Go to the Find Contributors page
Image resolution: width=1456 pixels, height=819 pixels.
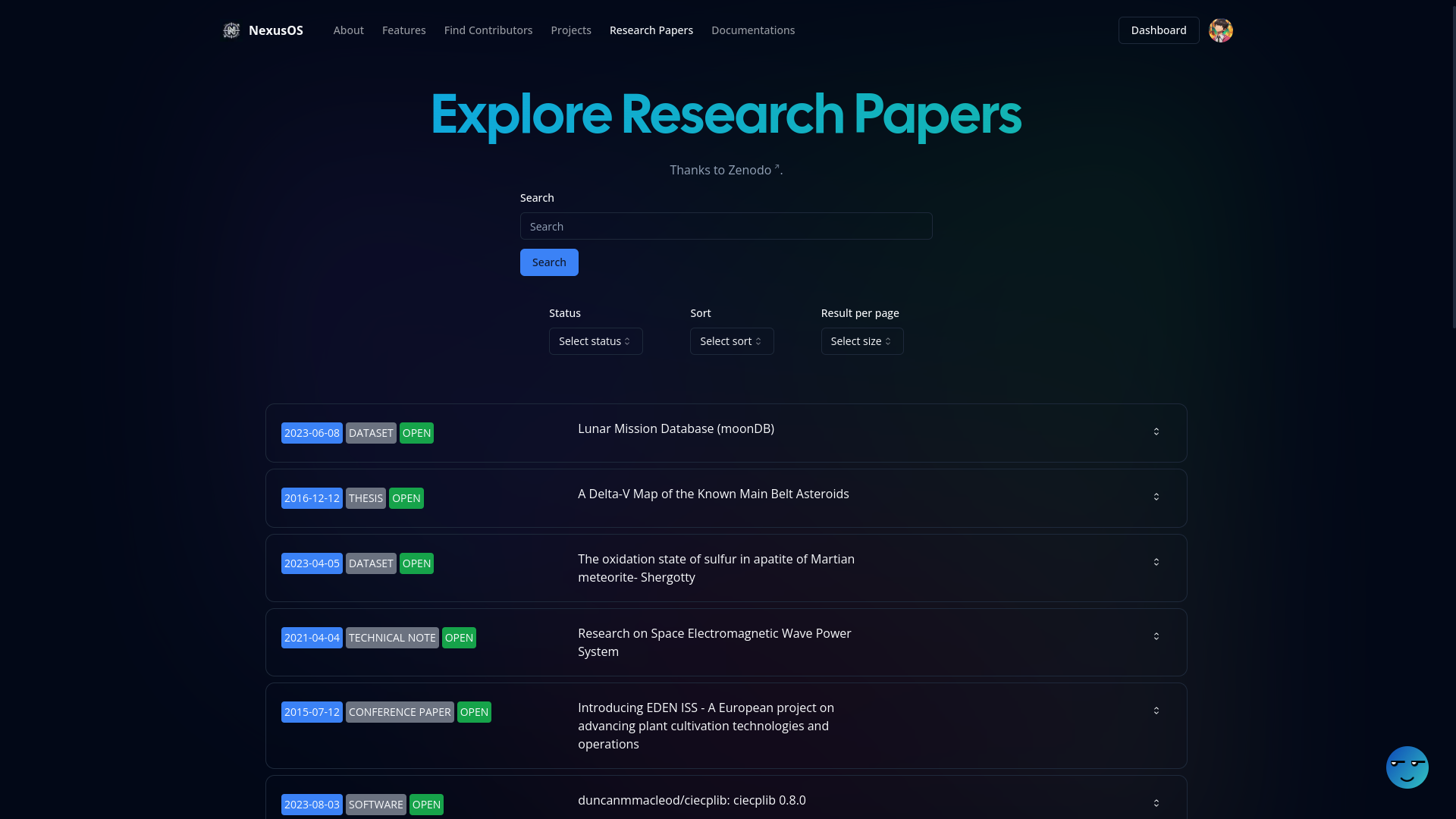click(x=488, y=30)
